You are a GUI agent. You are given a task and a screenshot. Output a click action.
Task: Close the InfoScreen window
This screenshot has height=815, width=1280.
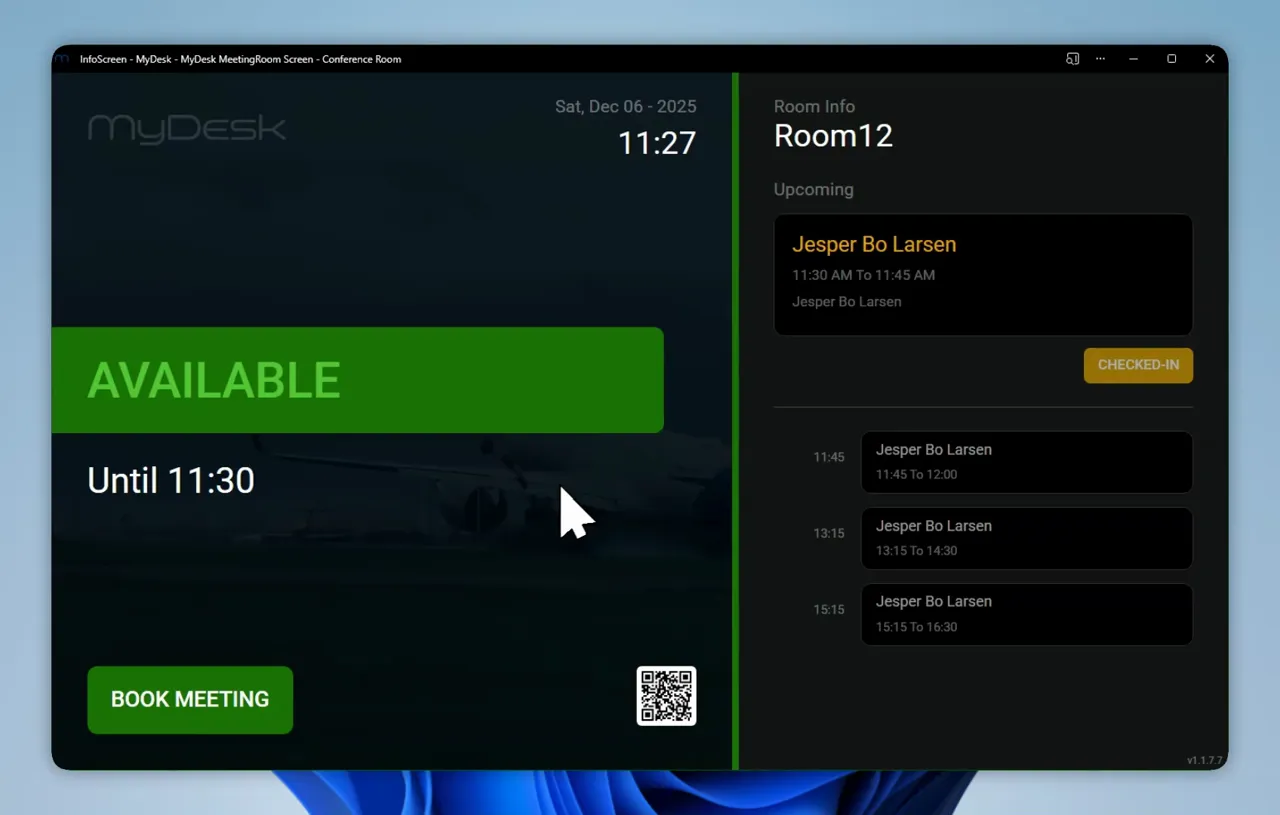coord(1209,59)
